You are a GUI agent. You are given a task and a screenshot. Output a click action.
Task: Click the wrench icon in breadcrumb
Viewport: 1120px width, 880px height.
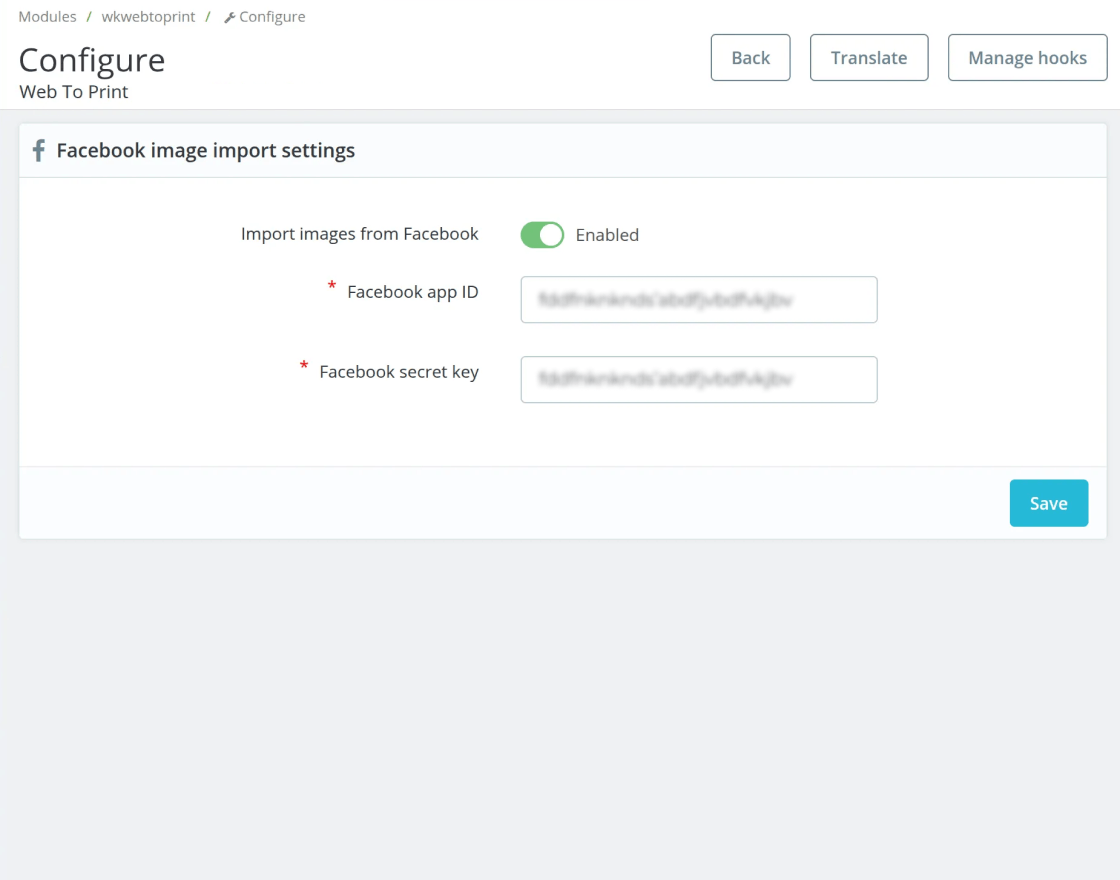pyautogui.click(x=229, y=17)
